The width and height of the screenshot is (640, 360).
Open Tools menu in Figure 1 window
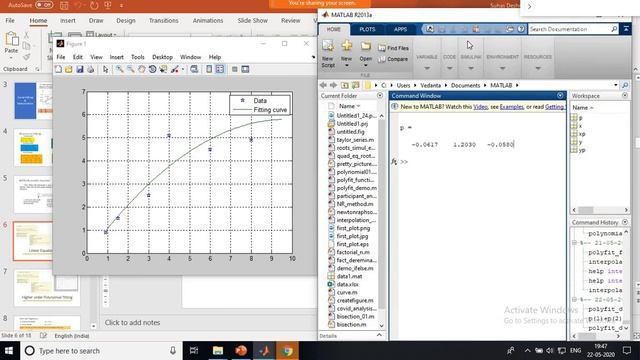[x=138, y=57]
